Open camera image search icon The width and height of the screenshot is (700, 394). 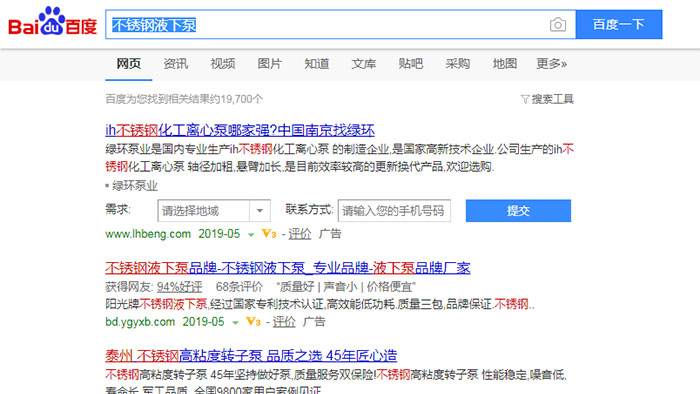(x=558, y=25)
